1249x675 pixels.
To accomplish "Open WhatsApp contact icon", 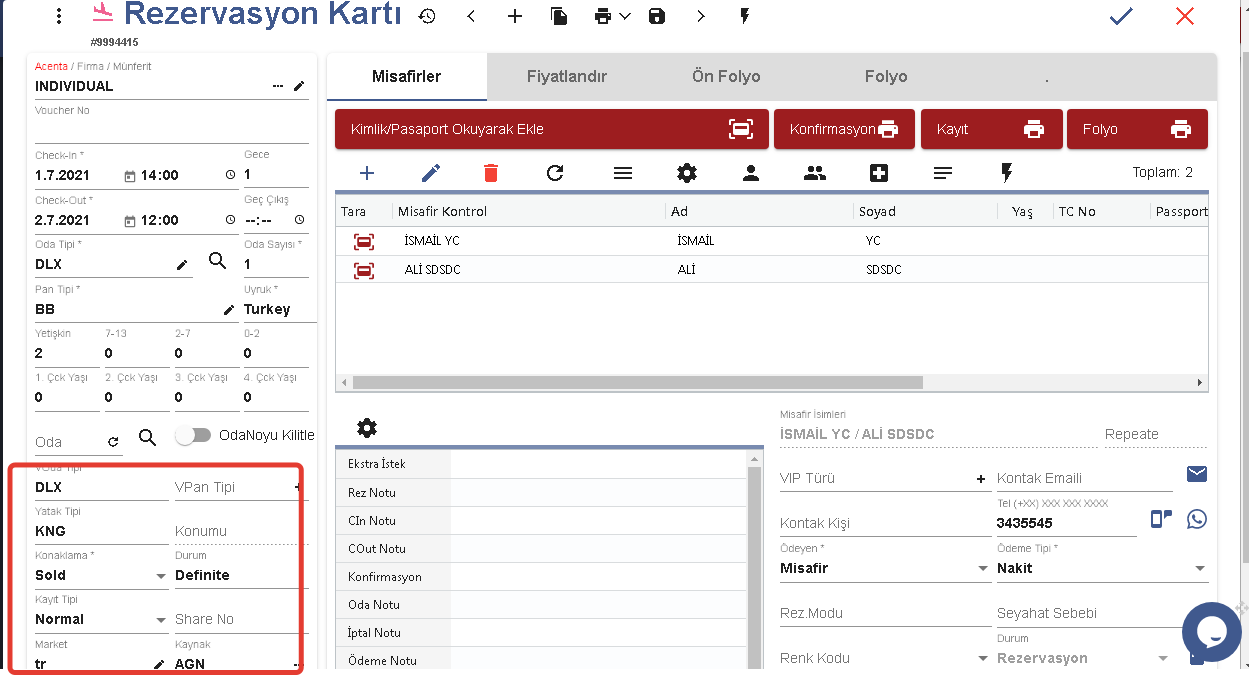I will (1197, 519).
